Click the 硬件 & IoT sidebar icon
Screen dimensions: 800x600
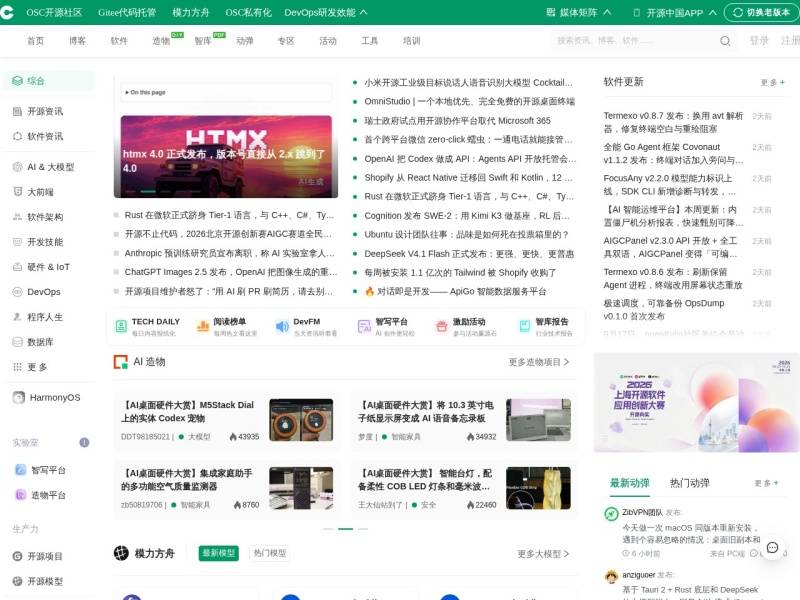pyautogui.click(x=17, y=267)
